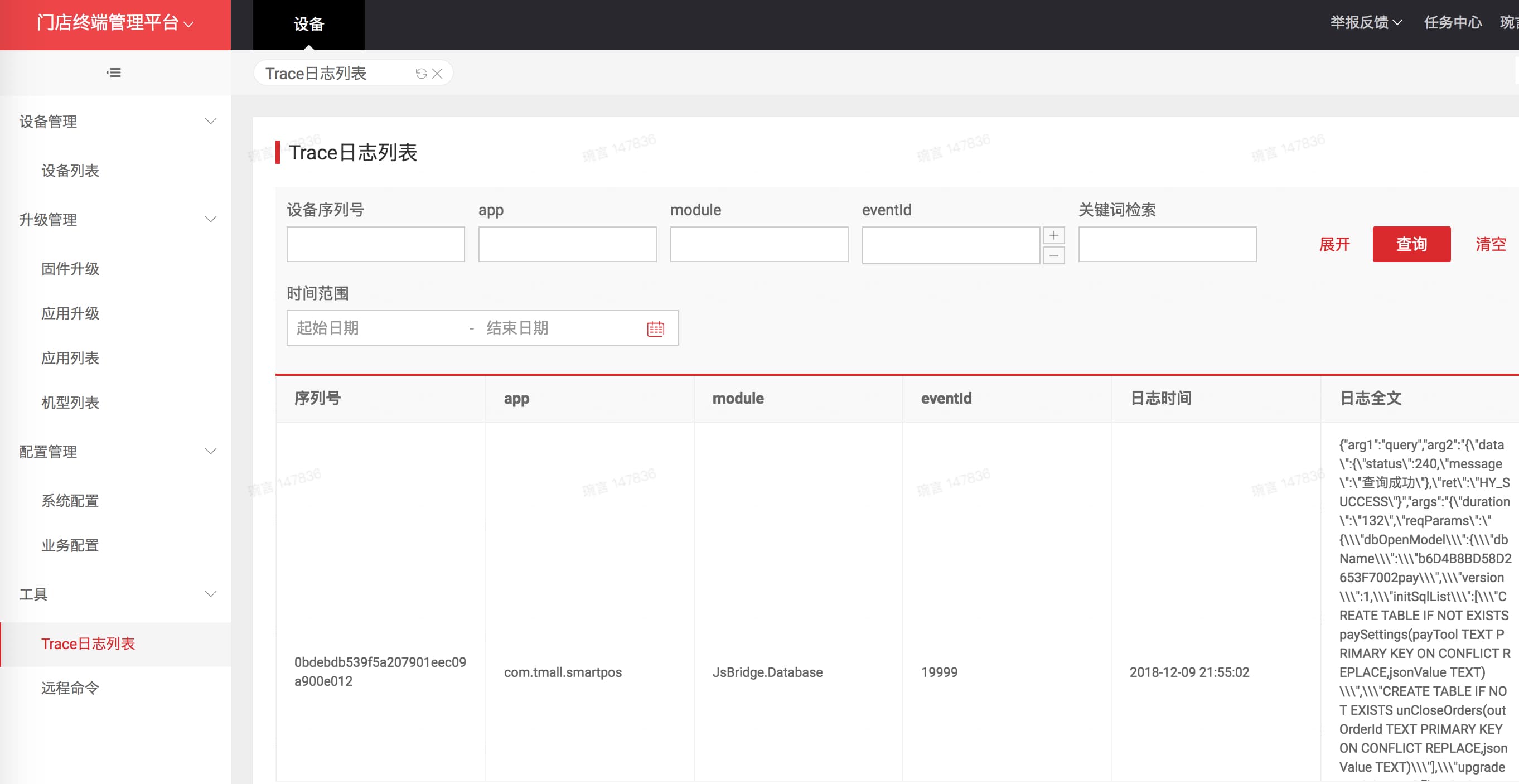Screen dimensions: 1519x784
Task: Collapse the 配置管理 sidebar section
Action: (x=211, y=452)
